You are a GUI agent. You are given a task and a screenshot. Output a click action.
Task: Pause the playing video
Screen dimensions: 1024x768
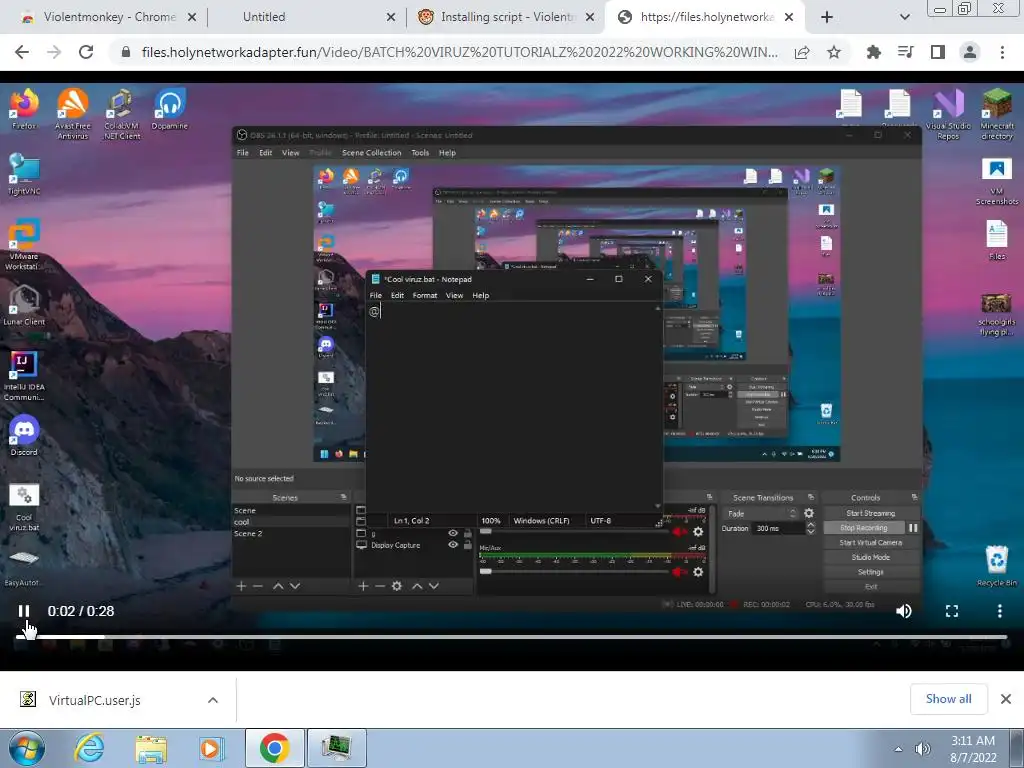pos(24,611)
